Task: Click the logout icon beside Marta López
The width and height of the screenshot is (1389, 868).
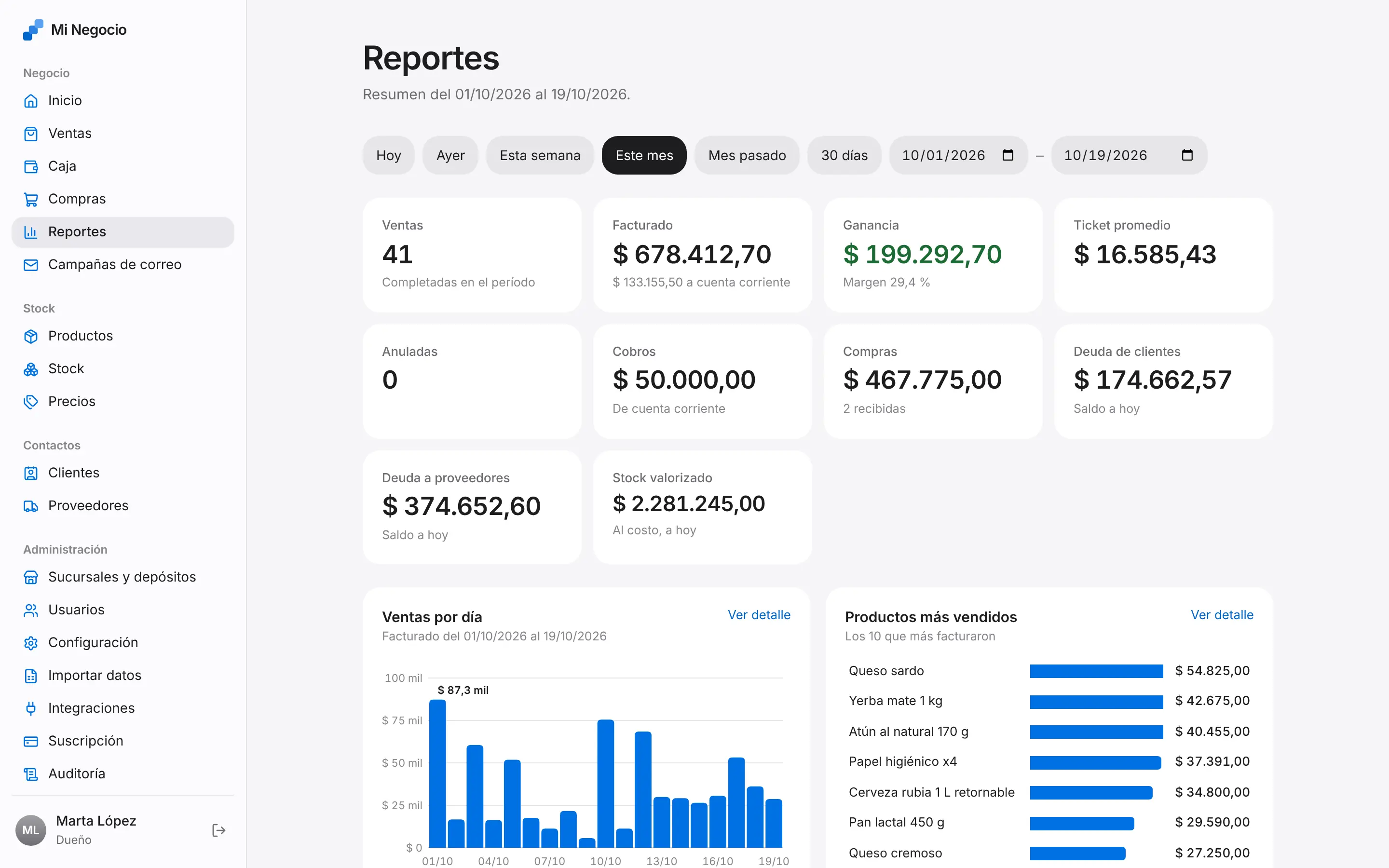Action: click(218, 830)
